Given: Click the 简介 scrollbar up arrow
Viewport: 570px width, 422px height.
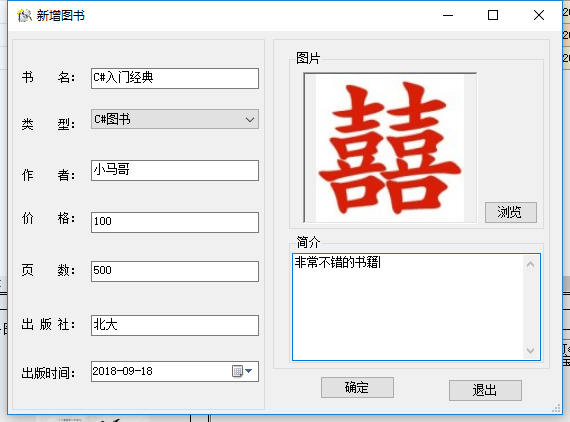Looking at the screenshot, I should 530,264.
